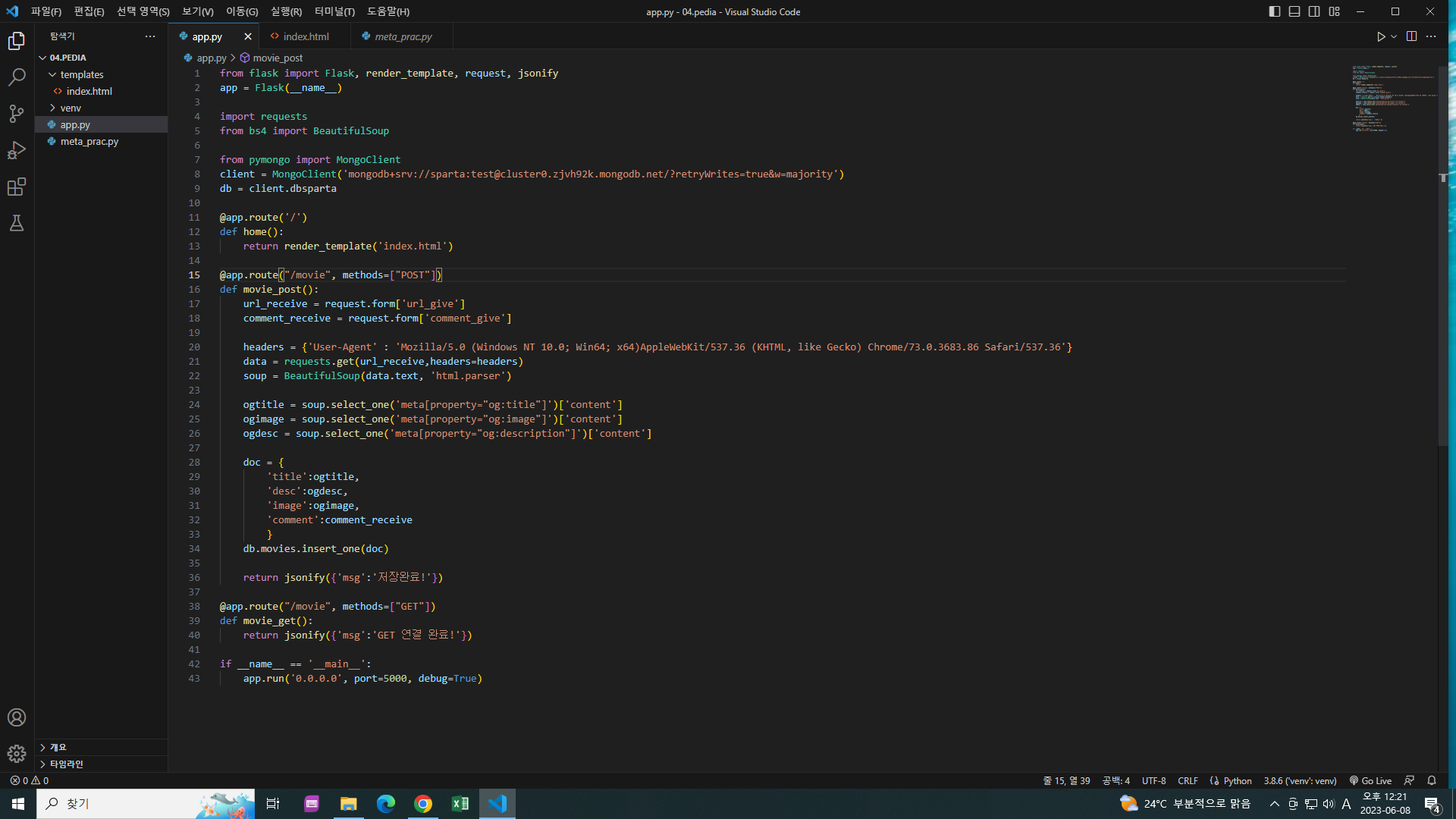Toggle the secondary side bar layout
1456x819 pixels.
(1314, 11)
